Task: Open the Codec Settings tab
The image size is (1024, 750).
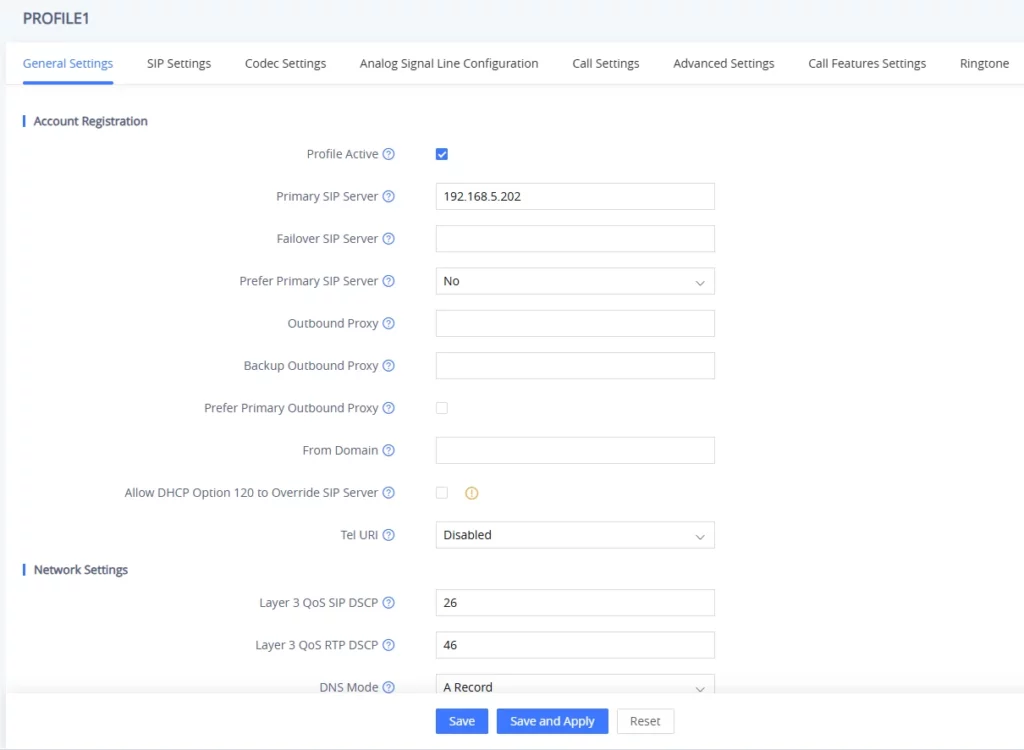Action: [285, 63]
